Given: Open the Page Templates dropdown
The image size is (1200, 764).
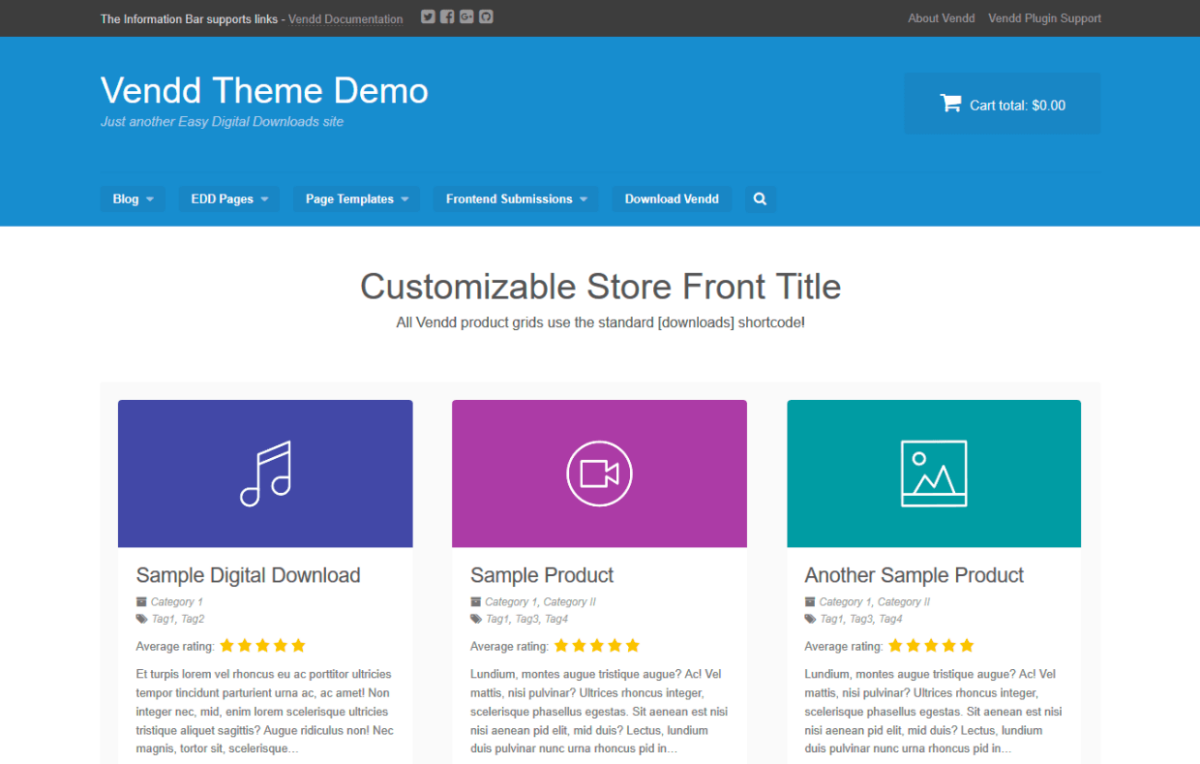Looking at the screenshot, I should [x=356, y=199].
